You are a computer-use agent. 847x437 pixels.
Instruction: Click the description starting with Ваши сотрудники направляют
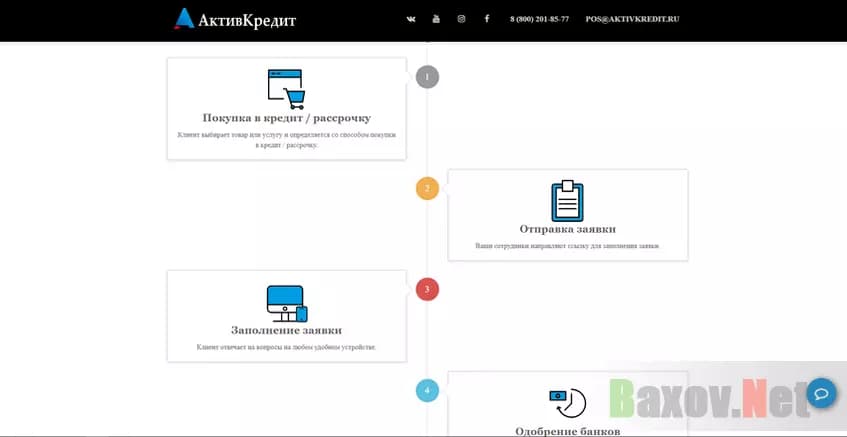coord(568,246)
